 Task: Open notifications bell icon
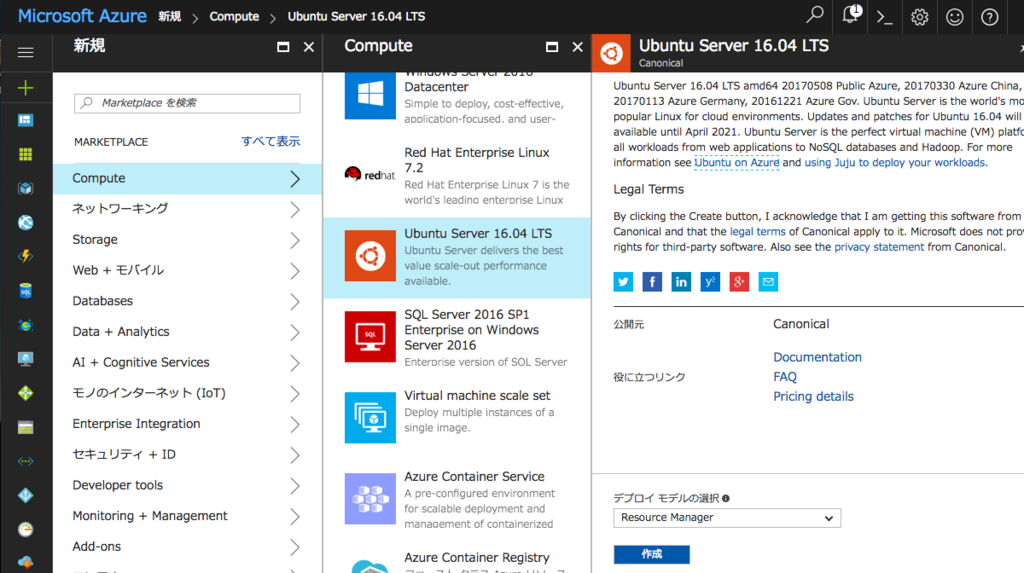click(x=850, y=15)
